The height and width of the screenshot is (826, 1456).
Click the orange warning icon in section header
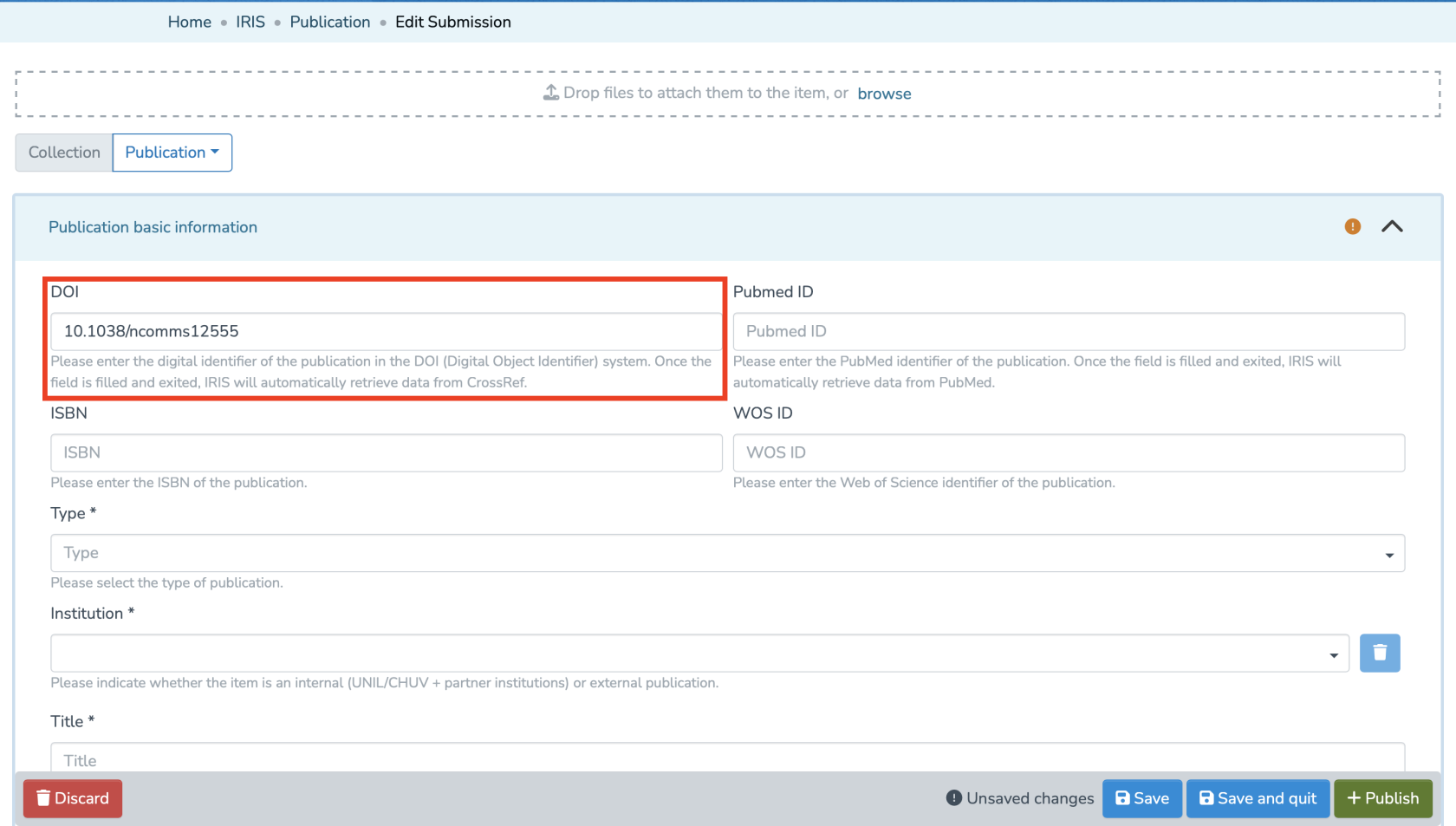[1352, 227]
